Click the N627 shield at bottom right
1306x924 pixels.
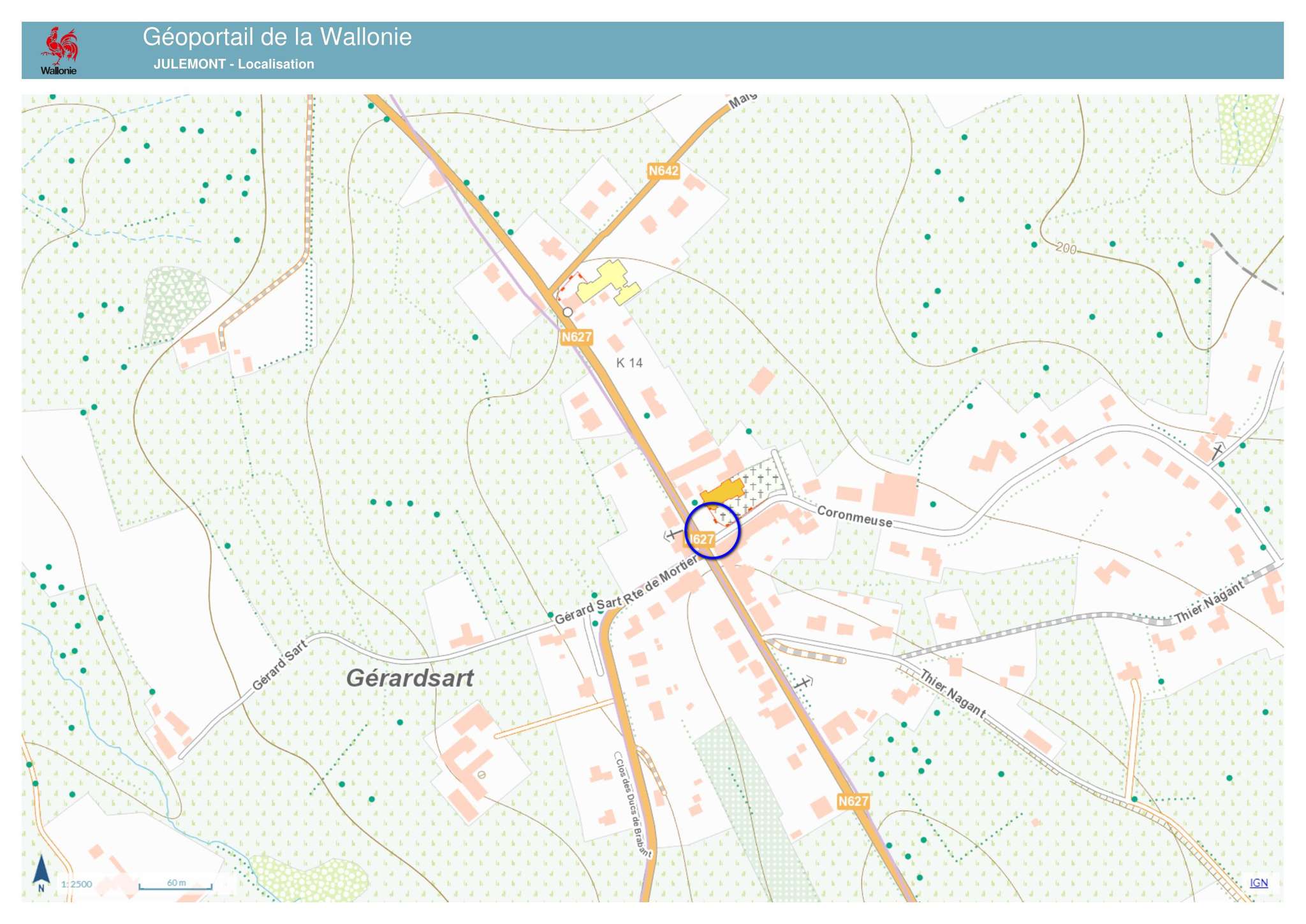click(x=853, y=801)
